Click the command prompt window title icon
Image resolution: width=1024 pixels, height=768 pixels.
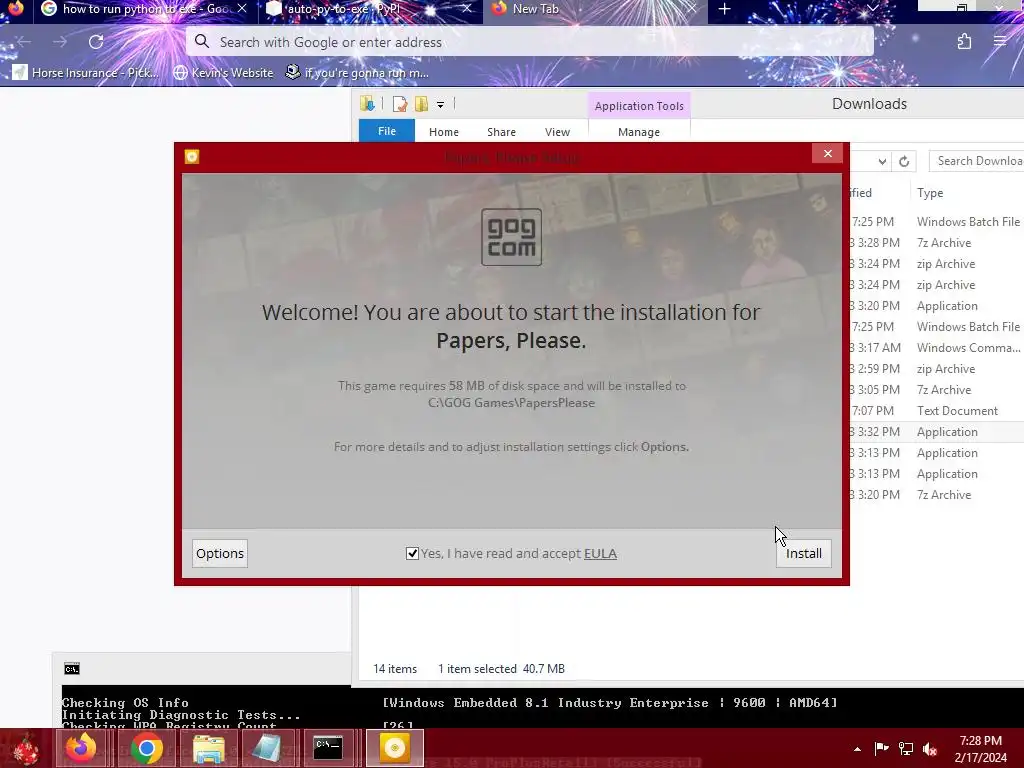[x=72, y=669]
